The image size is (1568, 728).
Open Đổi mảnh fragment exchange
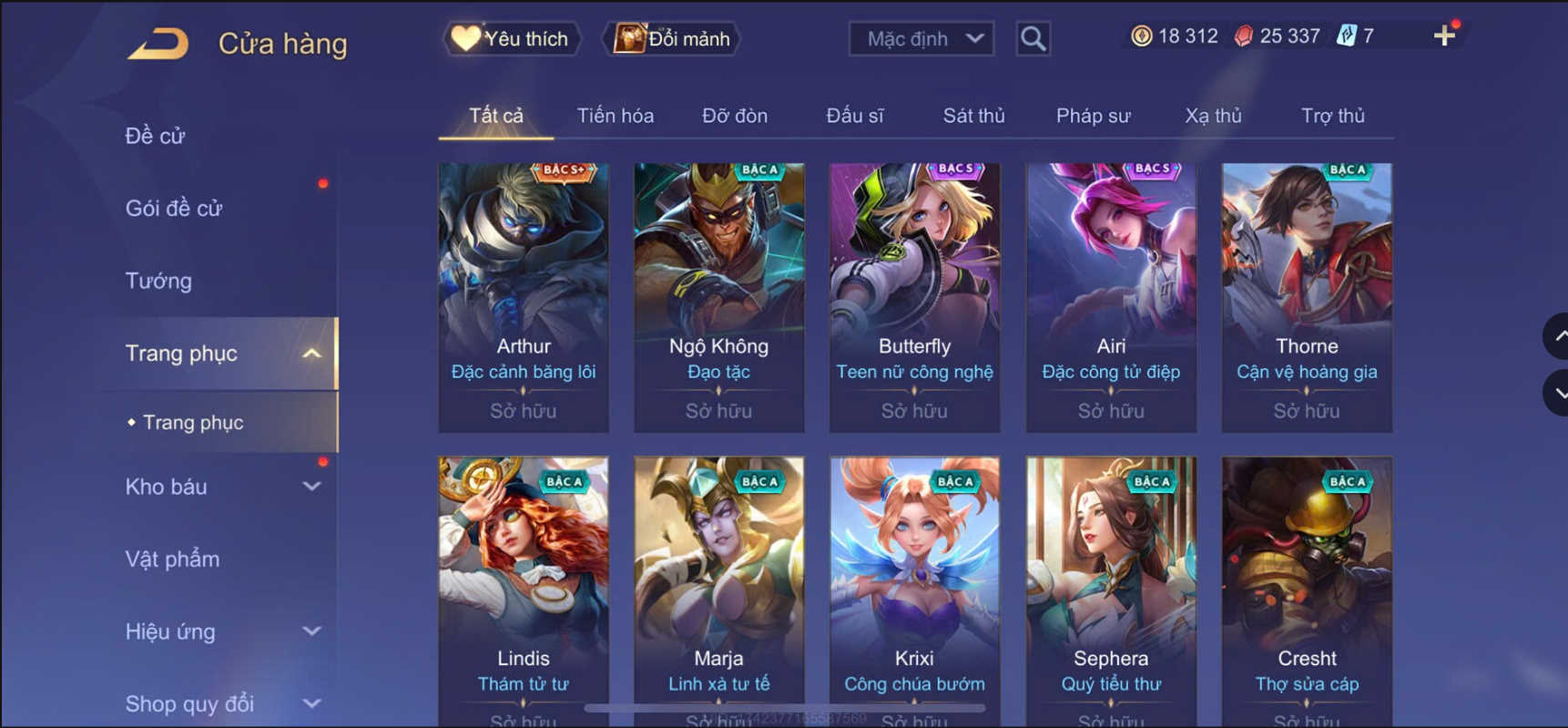(x=672, y=38)
